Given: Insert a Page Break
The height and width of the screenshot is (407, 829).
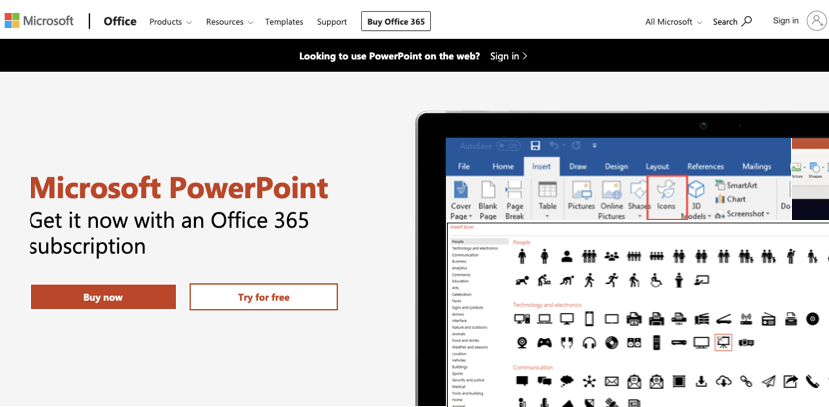Looking at the screenshot, I should coord(514,200).
